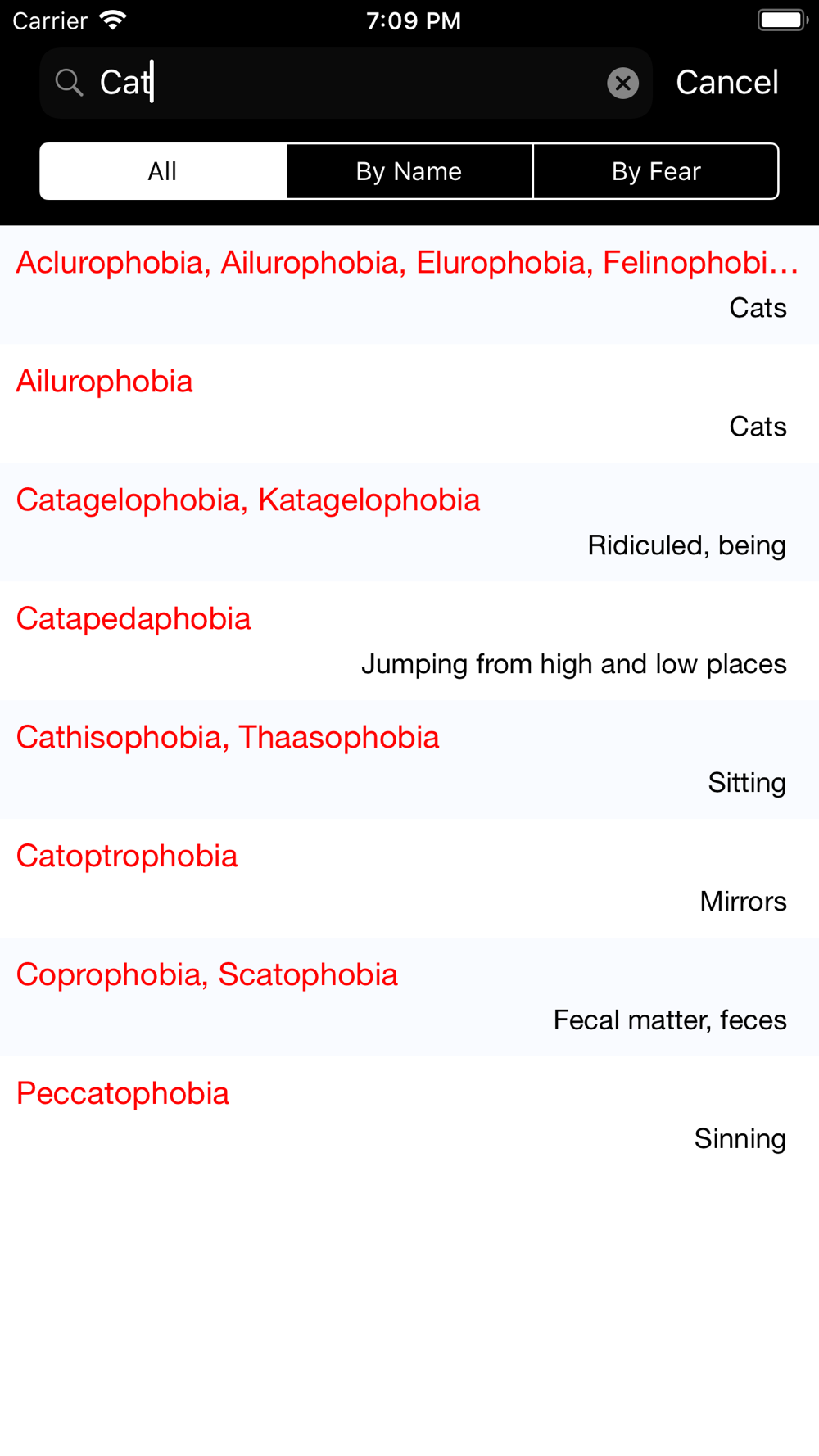
Task: Open Coprophobia, Scatophobia entry
Action: click(409, 997)
